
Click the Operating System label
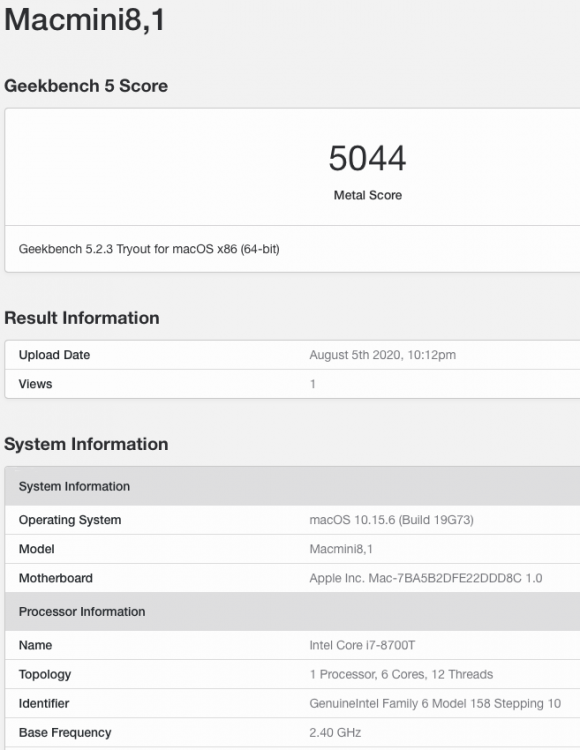pos(70,520)
